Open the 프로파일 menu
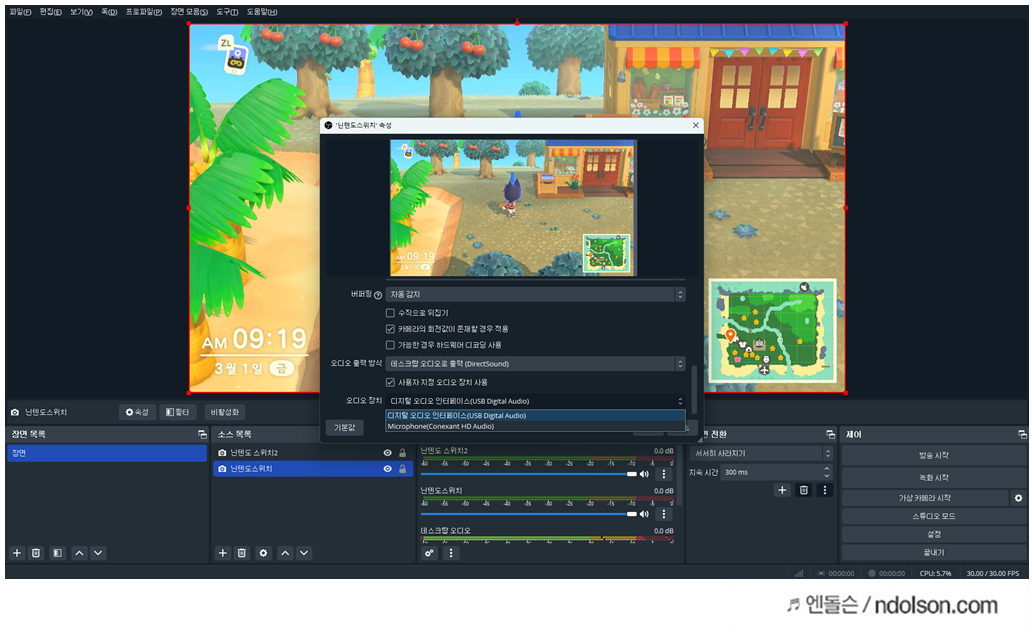 coord(144,12)
